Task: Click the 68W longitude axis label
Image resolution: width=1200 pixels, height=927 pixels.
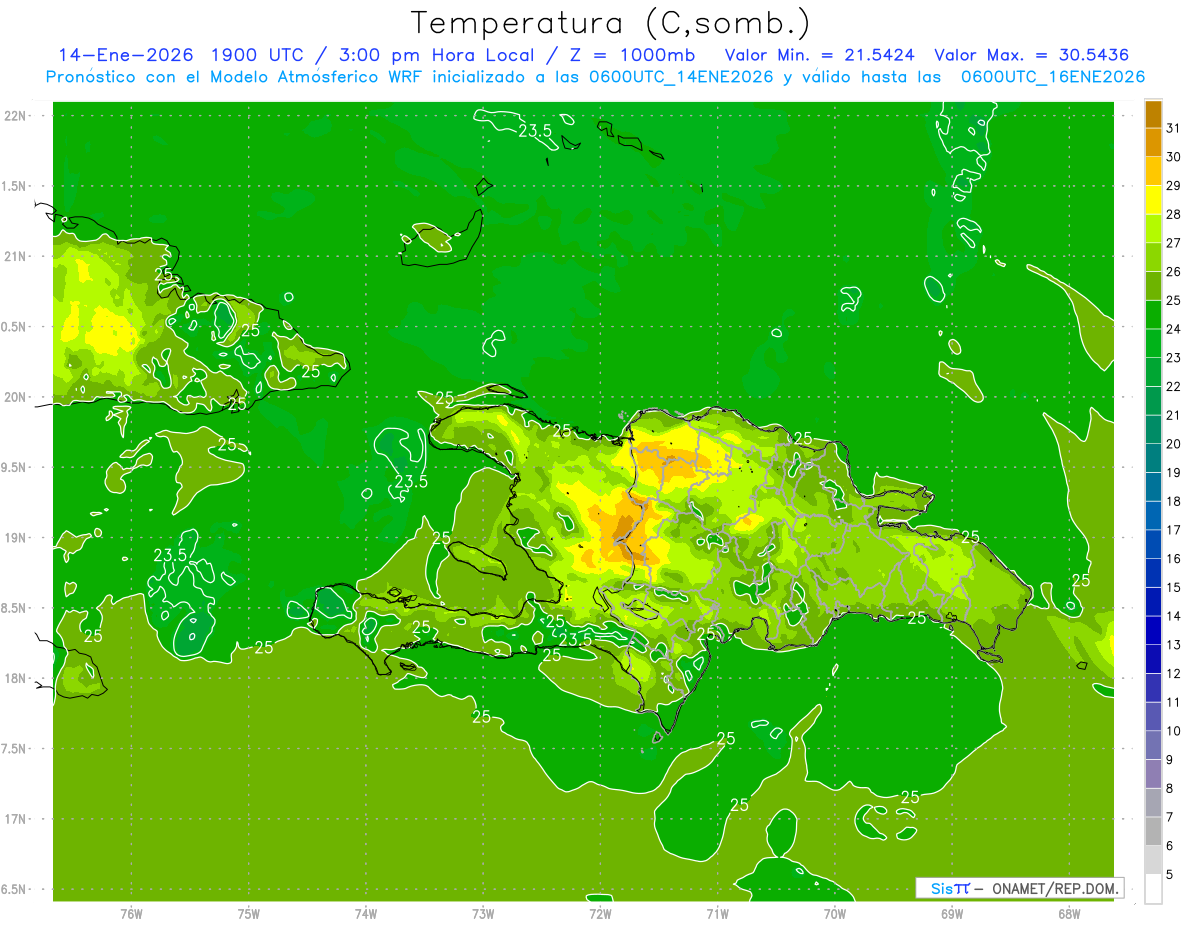Action: tap(1069, 913)
